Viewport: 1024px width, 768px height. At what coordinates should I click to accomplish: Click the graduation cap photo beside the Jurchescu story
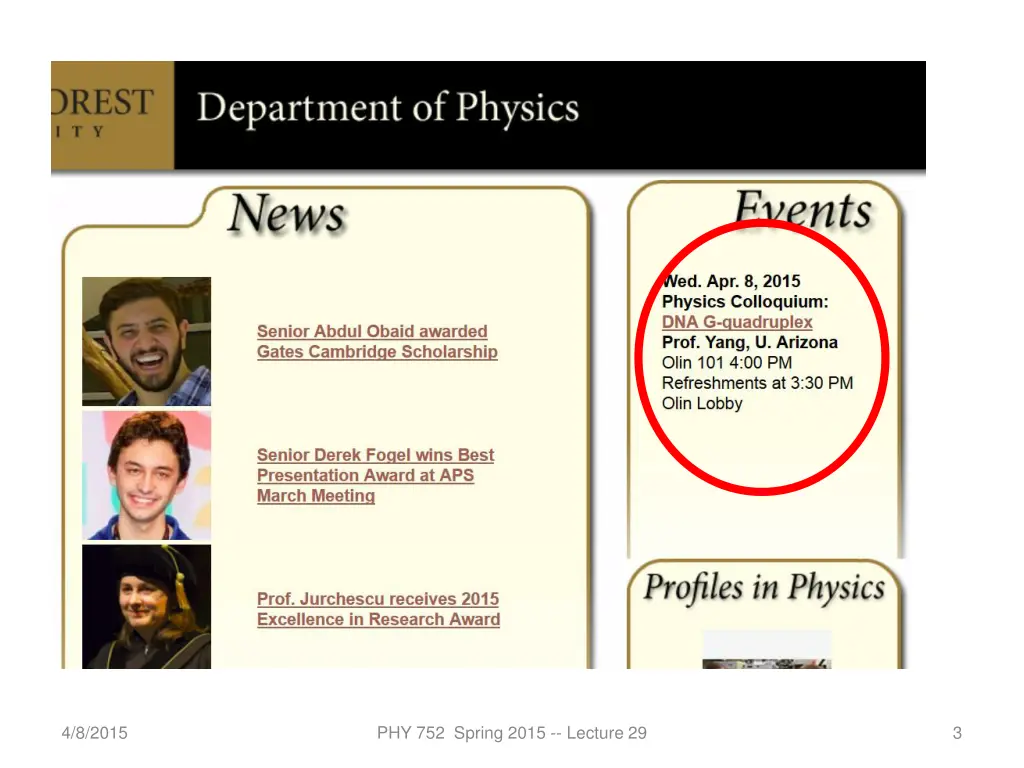(x=146, y=607)
